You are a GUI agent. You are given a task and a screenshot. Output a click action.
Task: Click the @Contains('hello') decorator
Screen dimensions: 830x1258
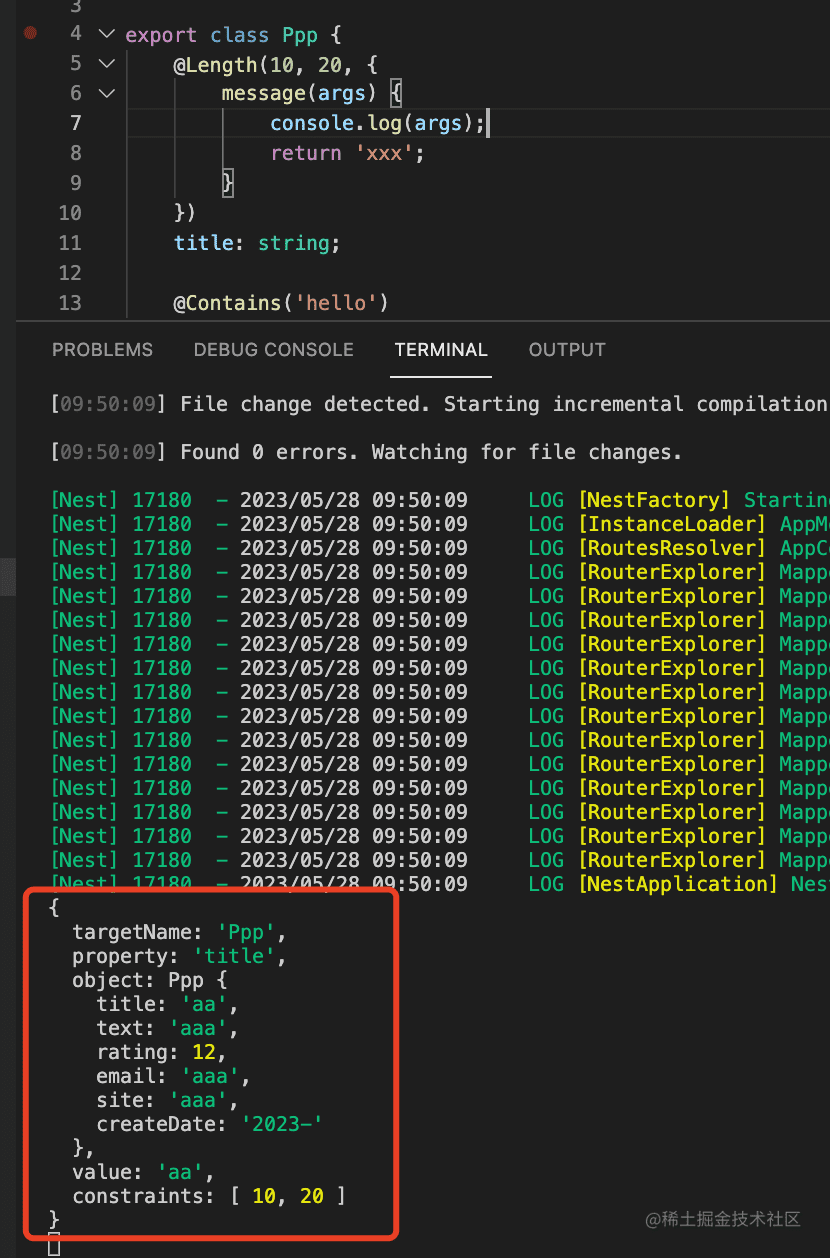(280, 303)
